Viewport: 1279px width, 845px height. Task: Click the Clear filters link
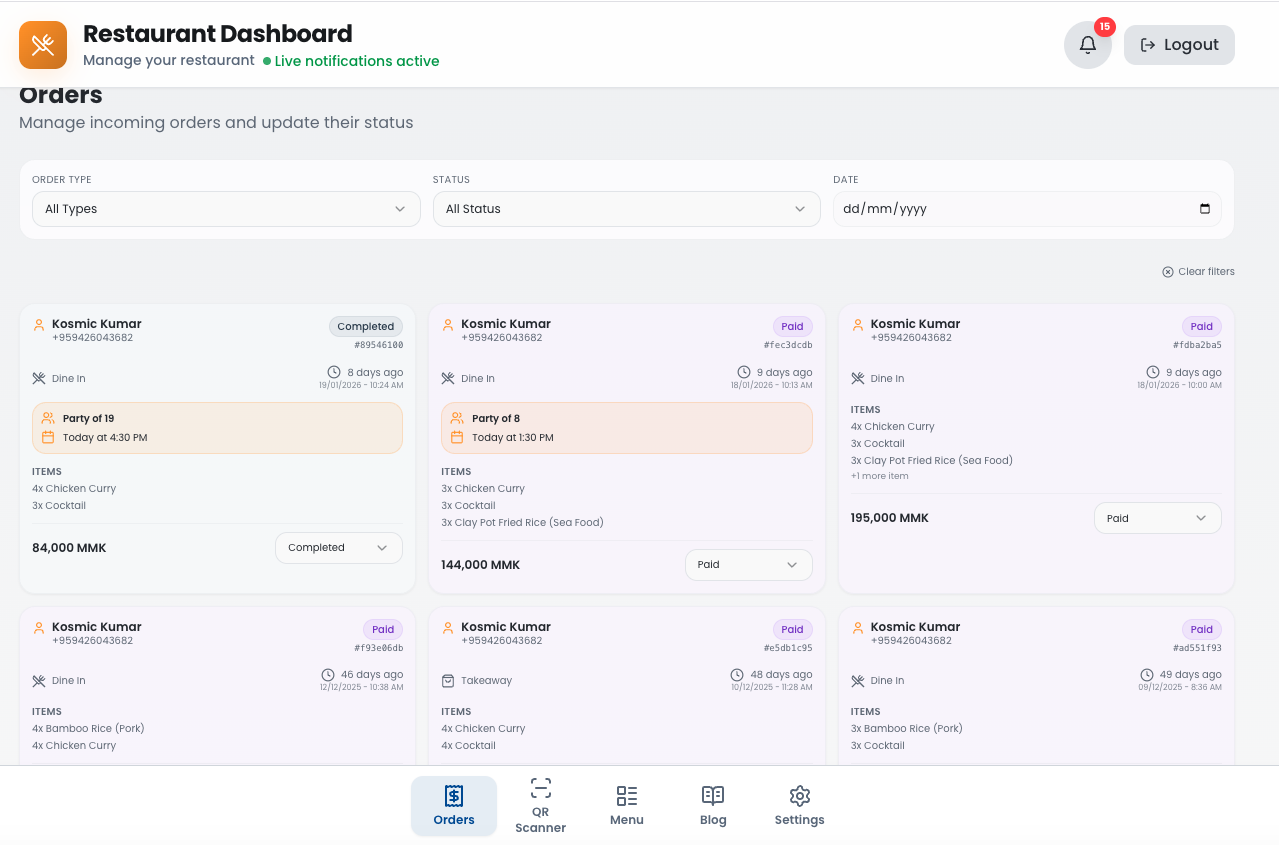[x=1199, y=271]
